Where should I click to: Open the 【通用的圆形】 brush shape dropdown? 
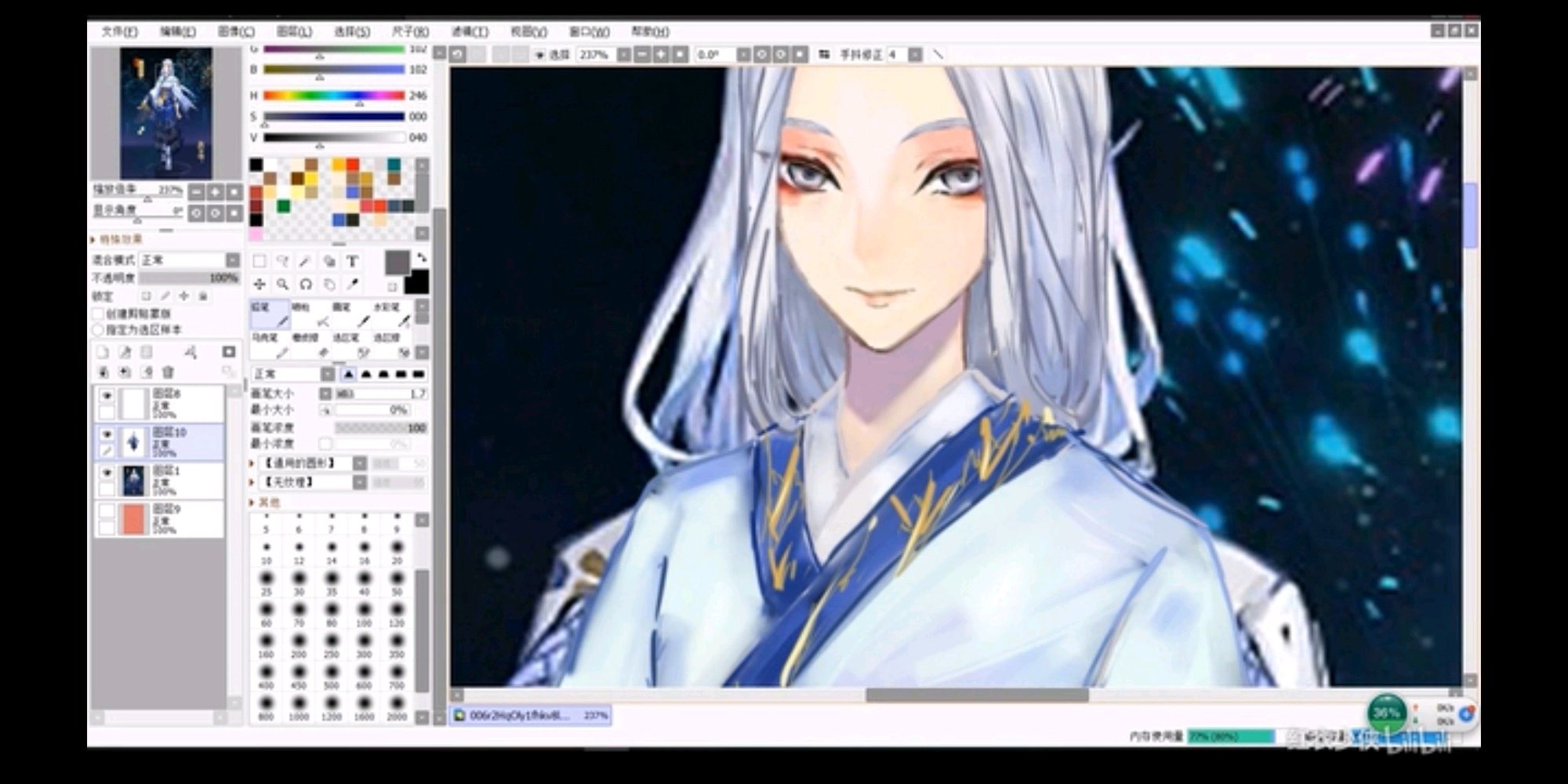point(360,463)
